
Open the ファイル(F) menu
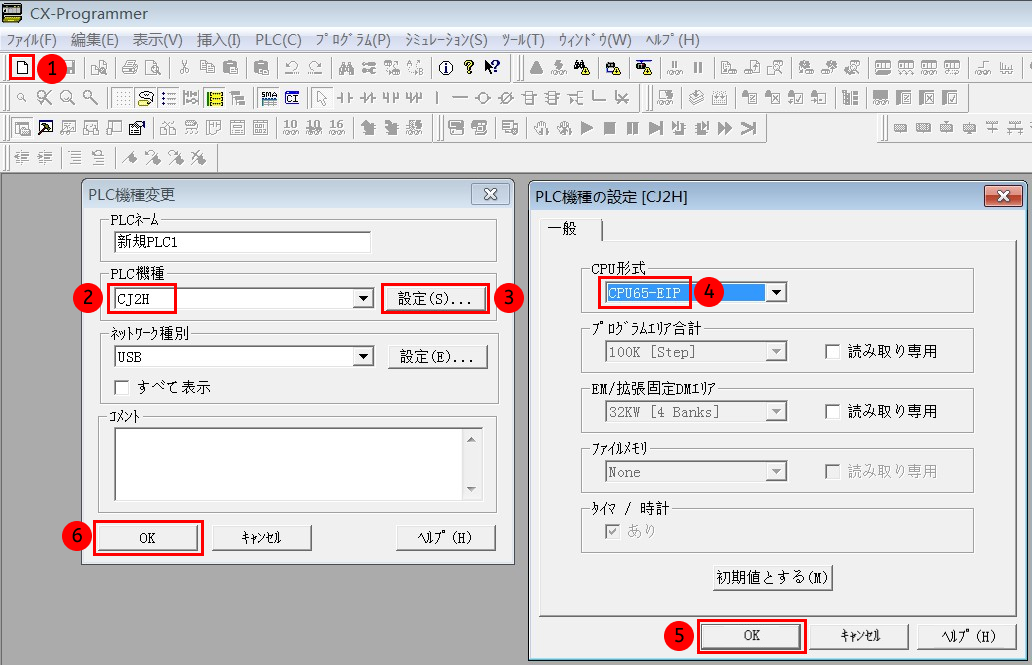pyautogui.click(x=31, y=40)
